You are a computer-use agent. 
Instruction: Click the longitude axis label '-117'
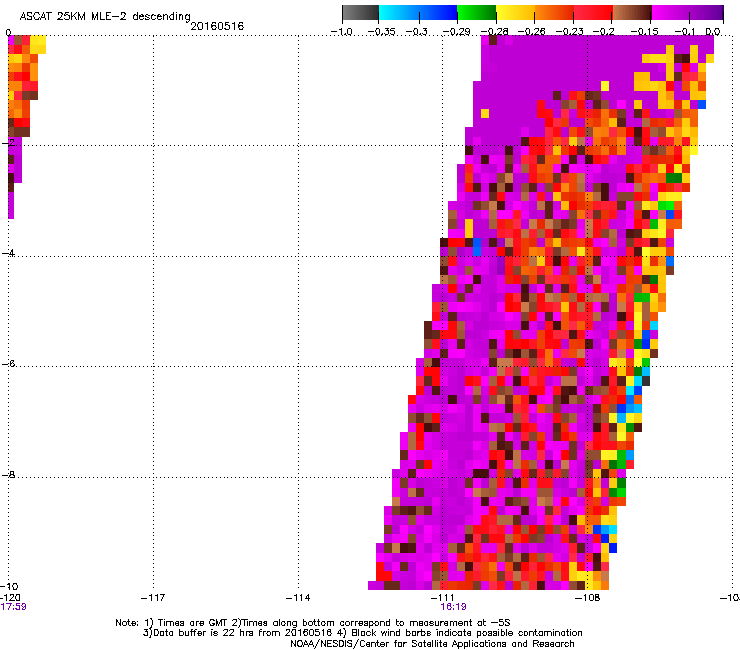(x=153, y=598)
